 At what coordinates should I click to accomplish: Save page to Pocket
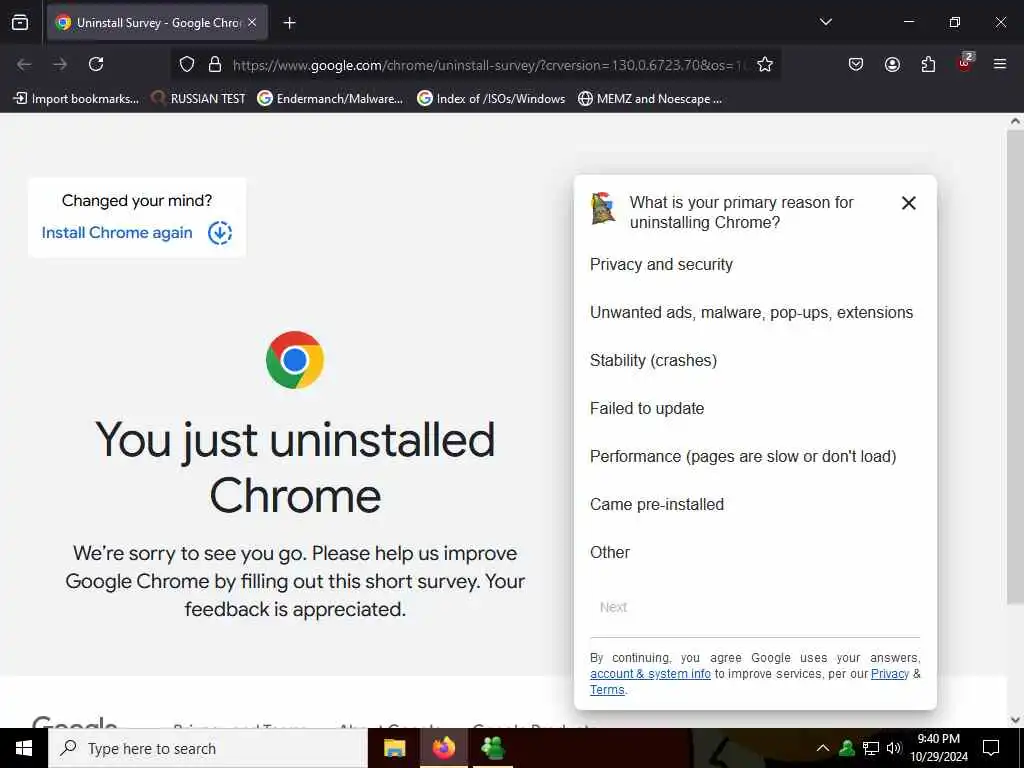[856, 64]
